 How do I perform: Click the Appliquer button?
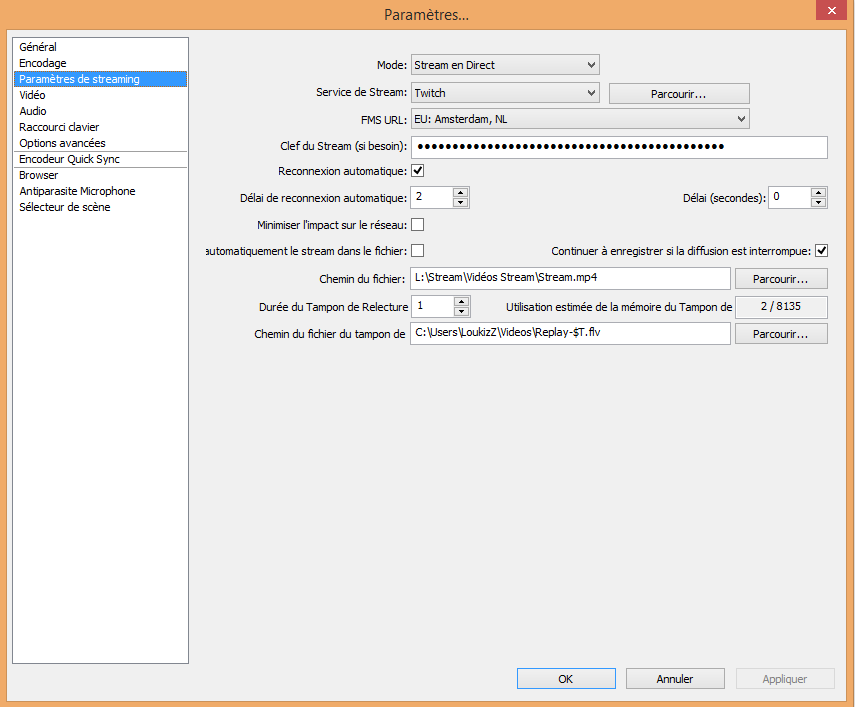[x=785, y=679]
